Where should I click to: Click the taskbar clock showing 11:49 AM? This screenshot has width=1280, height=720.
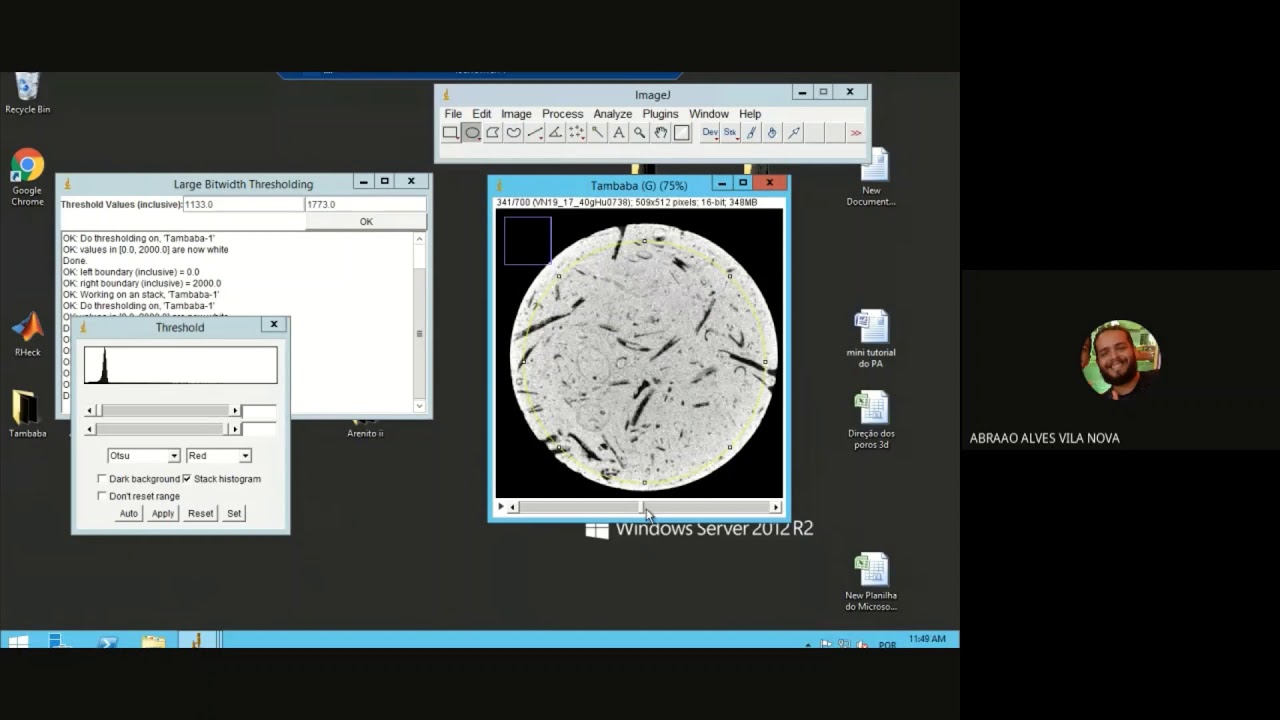927,638
